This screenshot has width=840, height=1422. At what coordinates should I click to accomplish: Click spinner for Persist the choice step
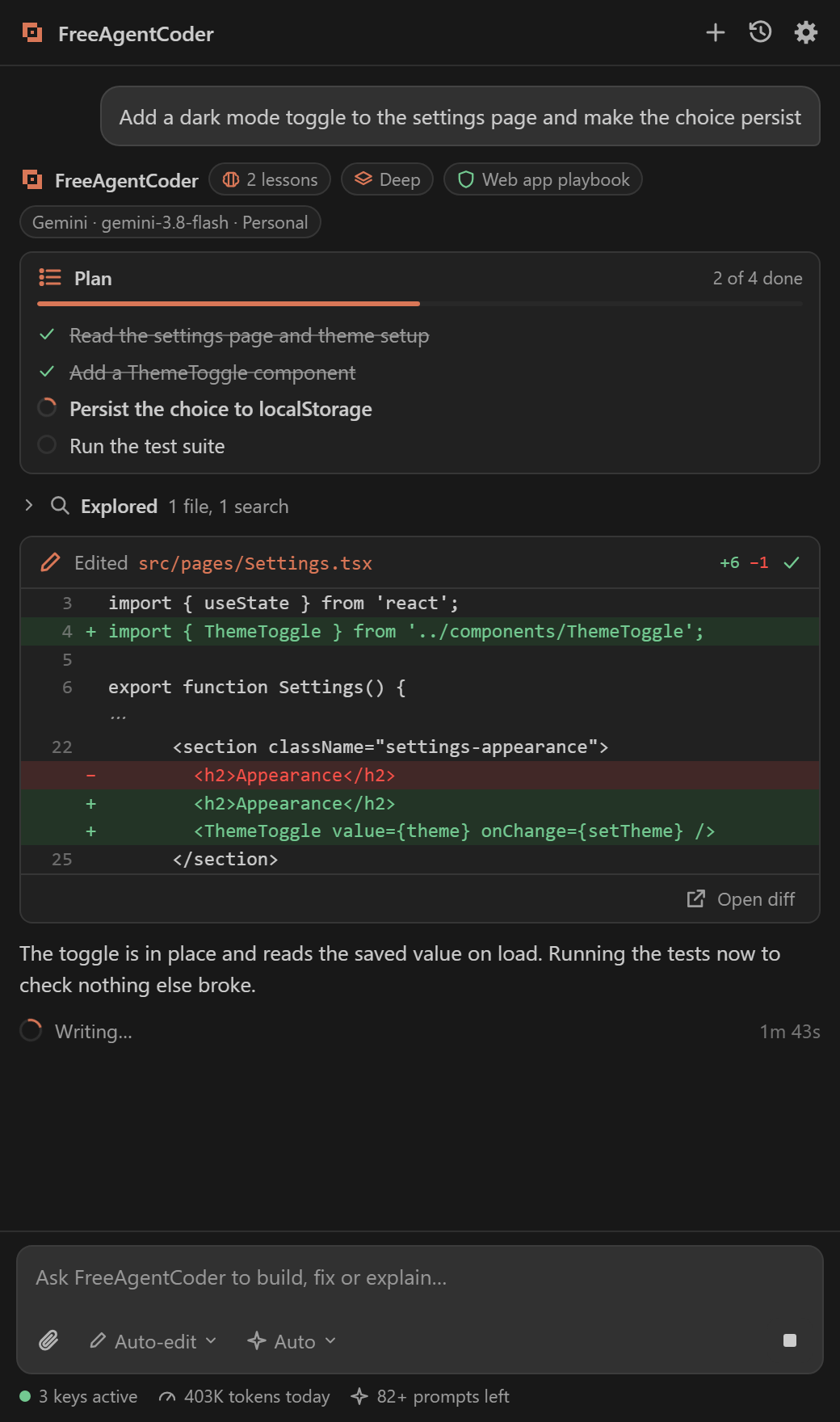pos(47,408)
